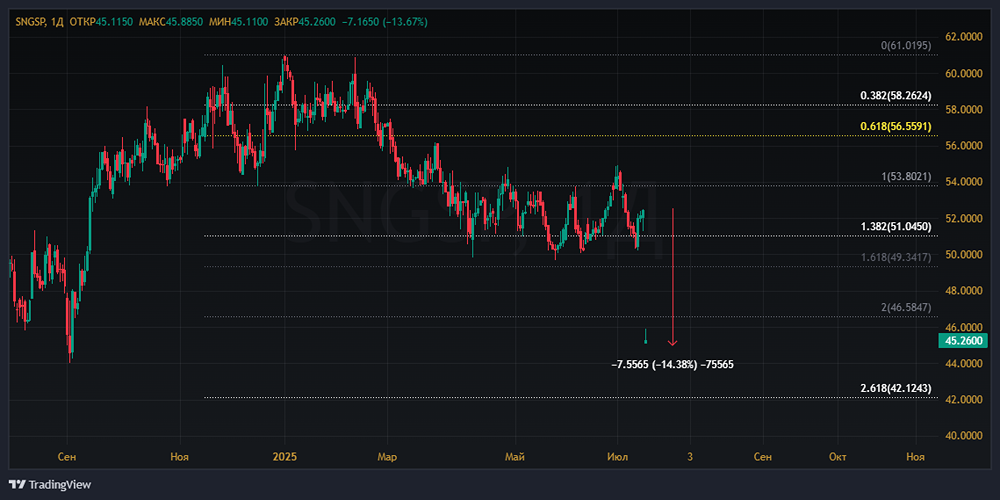Click the 44.0000 price axis label
Viewport: 1000px width, 500px height.
963,364
